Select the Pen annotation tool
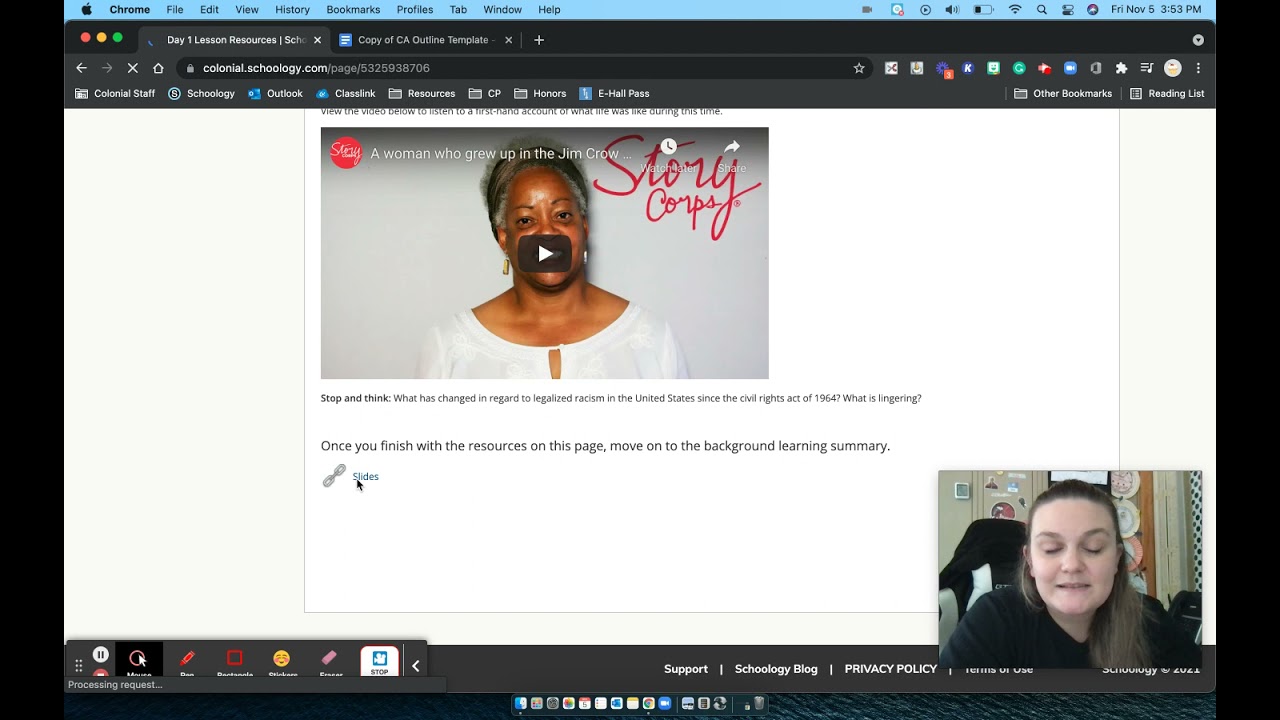The height and width of the screenshot is (720, 1280). pos(187,661)
